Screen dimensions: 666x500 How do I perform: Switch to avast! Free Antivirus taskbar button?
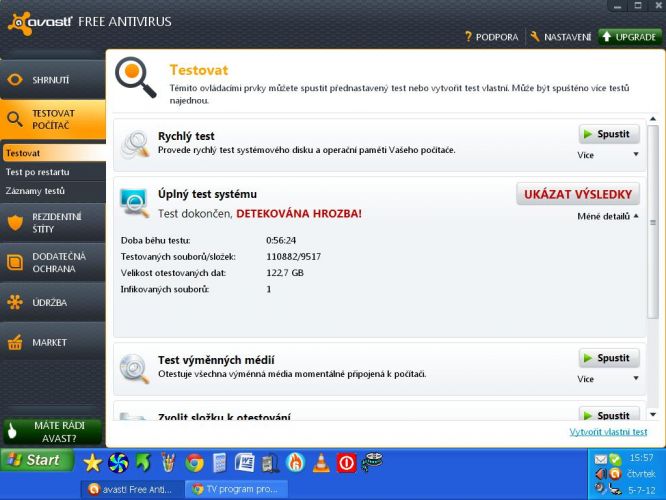click(x=132, y=489)
